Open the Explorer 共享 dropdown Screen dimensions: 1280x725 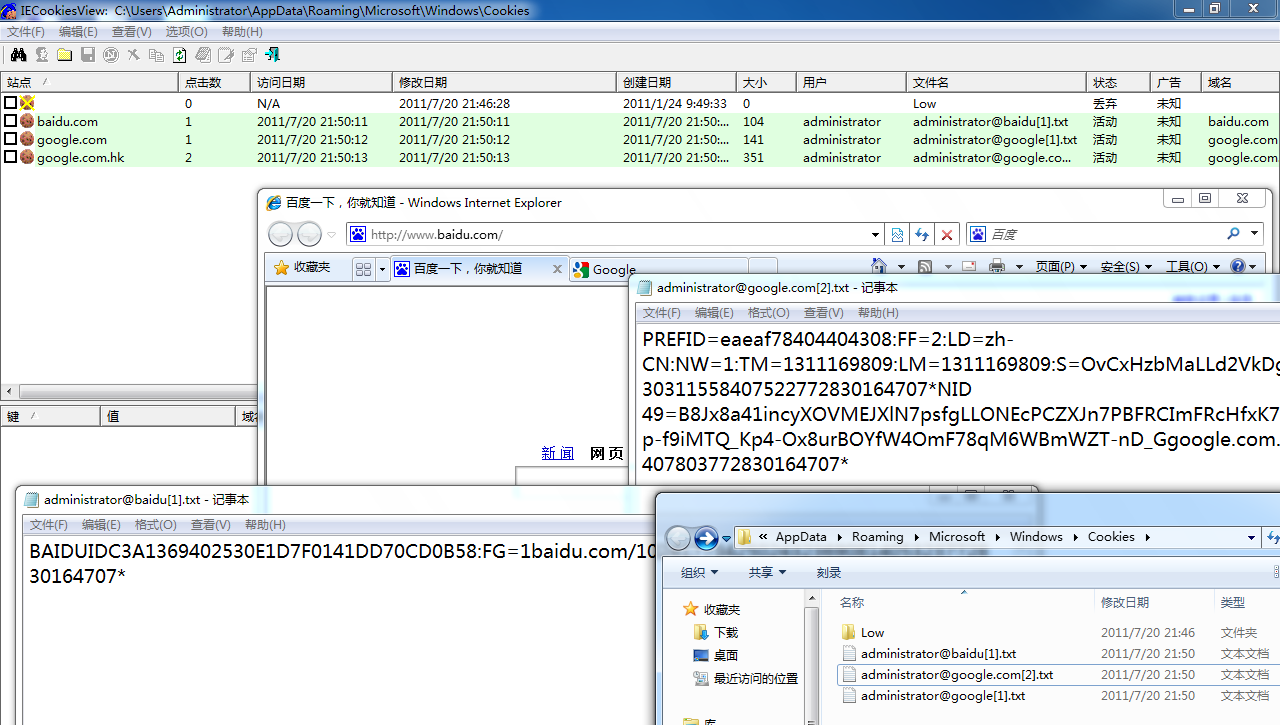(767, 573)
